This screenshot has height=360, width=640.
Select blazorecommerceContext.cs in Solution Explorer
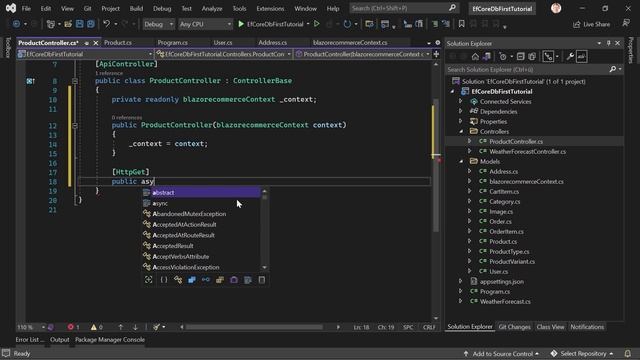pos(526,182)
